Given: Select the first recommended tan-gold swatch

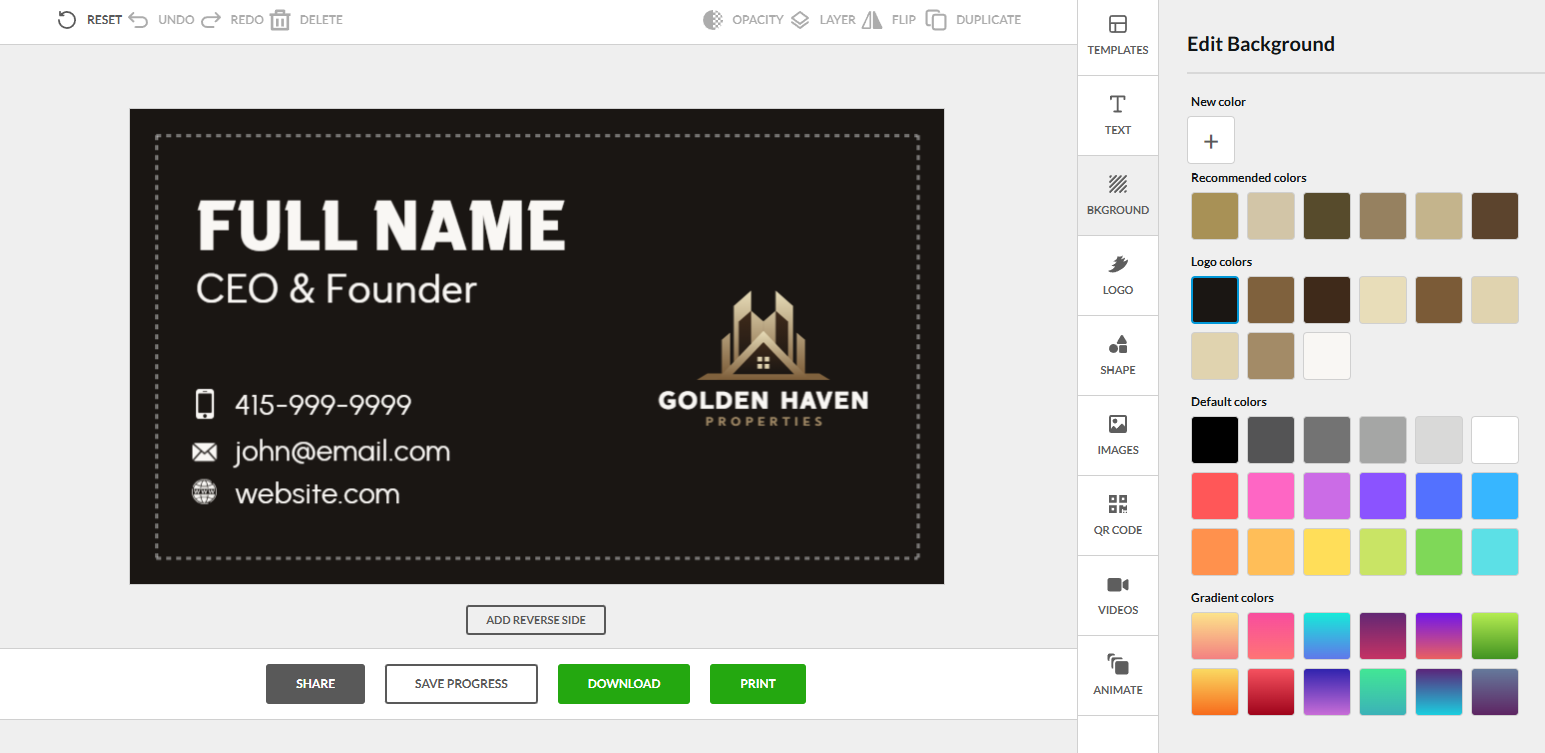Looking at the screenshot, I should 1215,216.
